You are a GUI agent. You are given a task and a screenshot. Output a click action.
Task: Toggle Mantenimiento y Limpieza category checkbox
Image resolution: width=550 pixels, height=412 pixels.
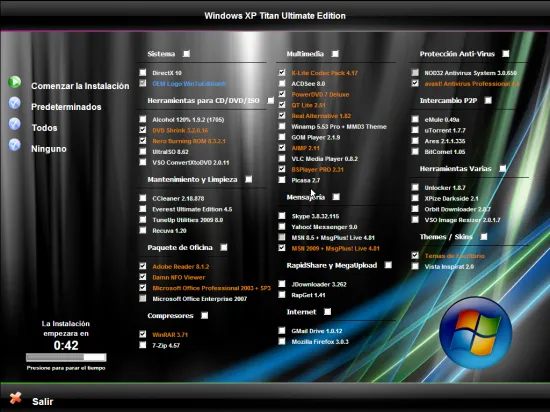pyautogui.click(x=249, y=180)
